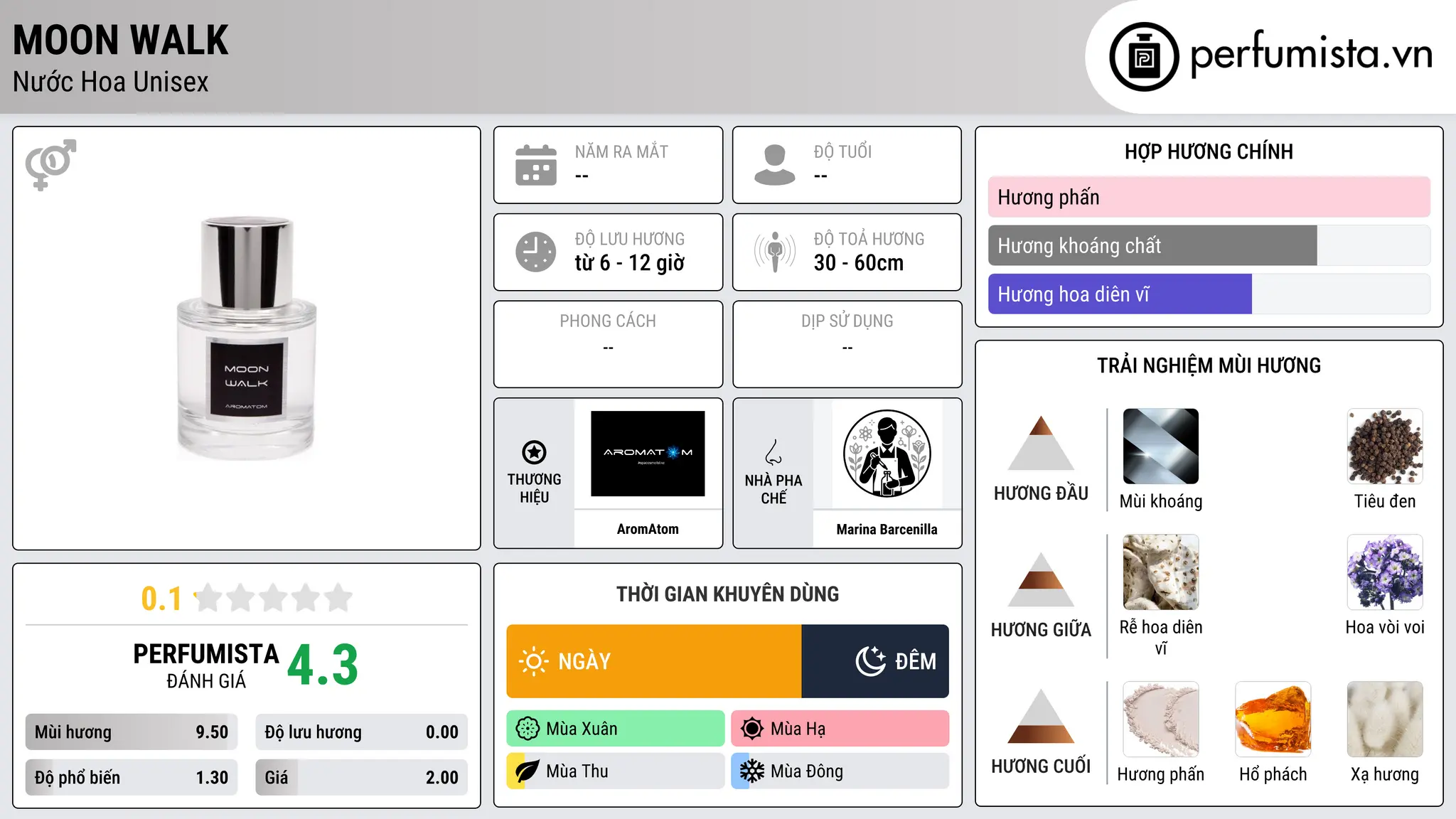
Task: Click the Giá 2.00 rating bar
Action: pyautogui.click(x=362, y=778)
